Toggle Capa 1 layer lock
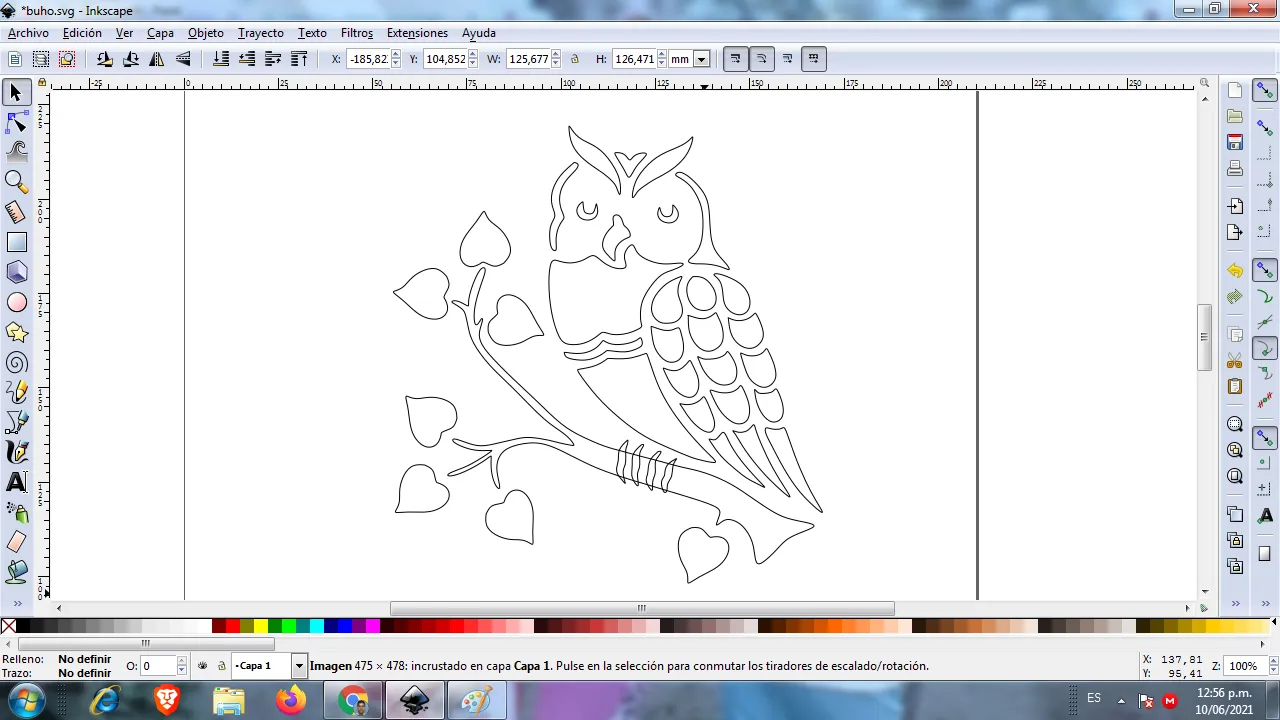 coord(221,666)
